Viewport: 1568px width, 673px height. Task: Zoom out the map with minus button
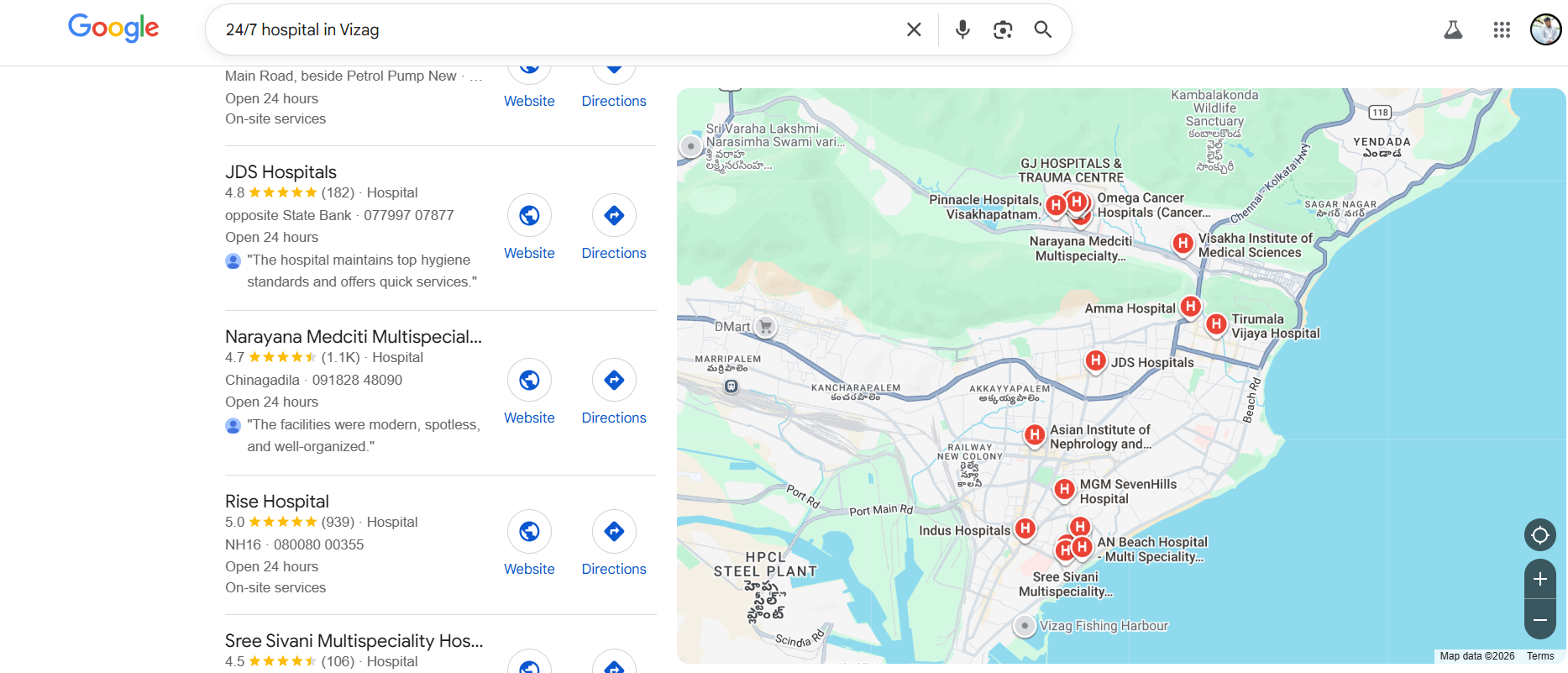click(x=1540, y=620)
